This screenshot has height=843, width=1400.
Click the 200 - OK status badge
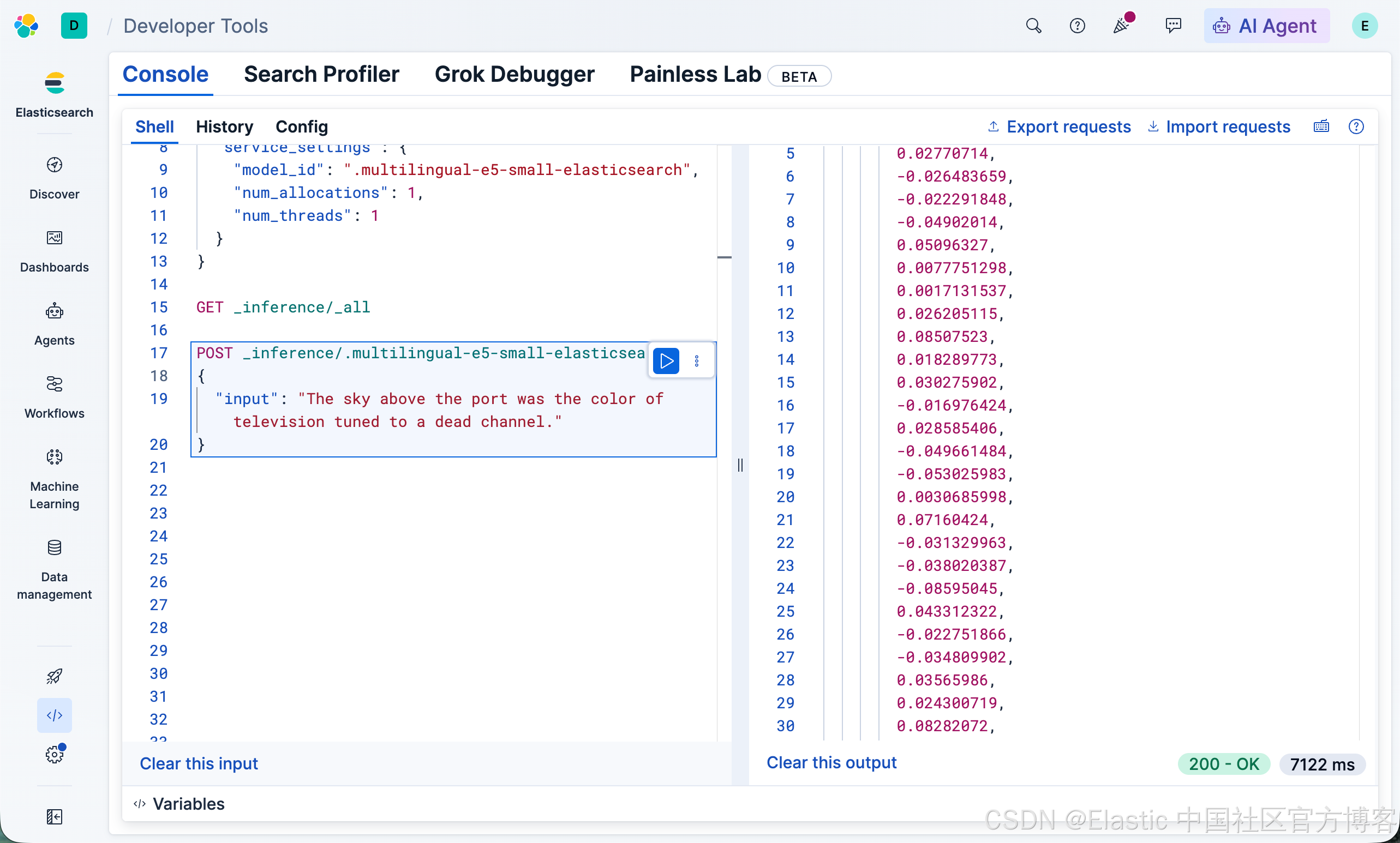[x=1223, y=764]
